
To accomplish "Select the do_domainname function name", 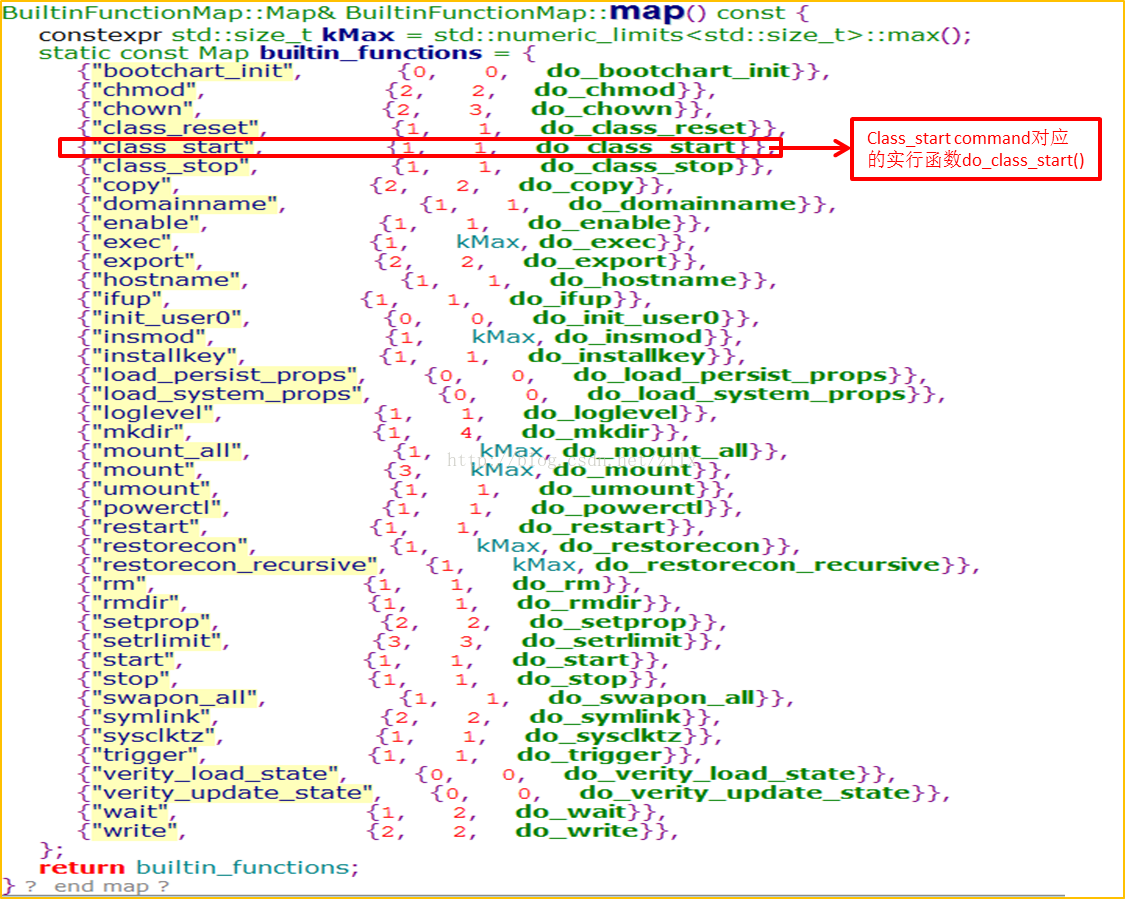I will point(683,204).
